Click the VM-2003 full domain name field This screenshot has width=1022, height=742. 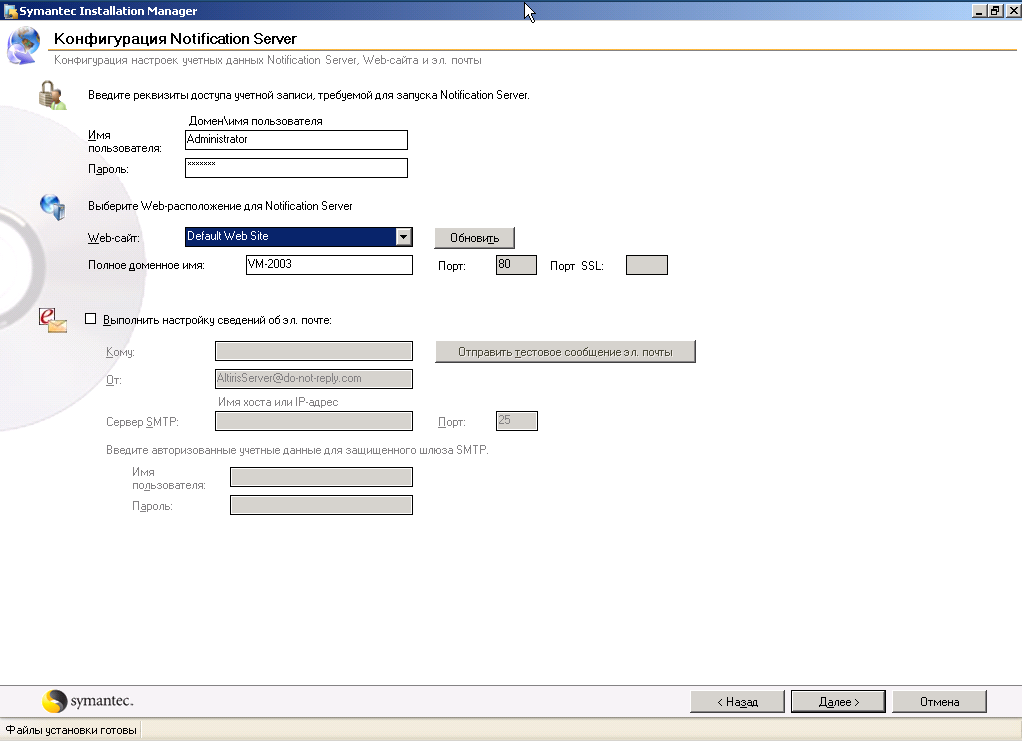(x=329, y=265)
